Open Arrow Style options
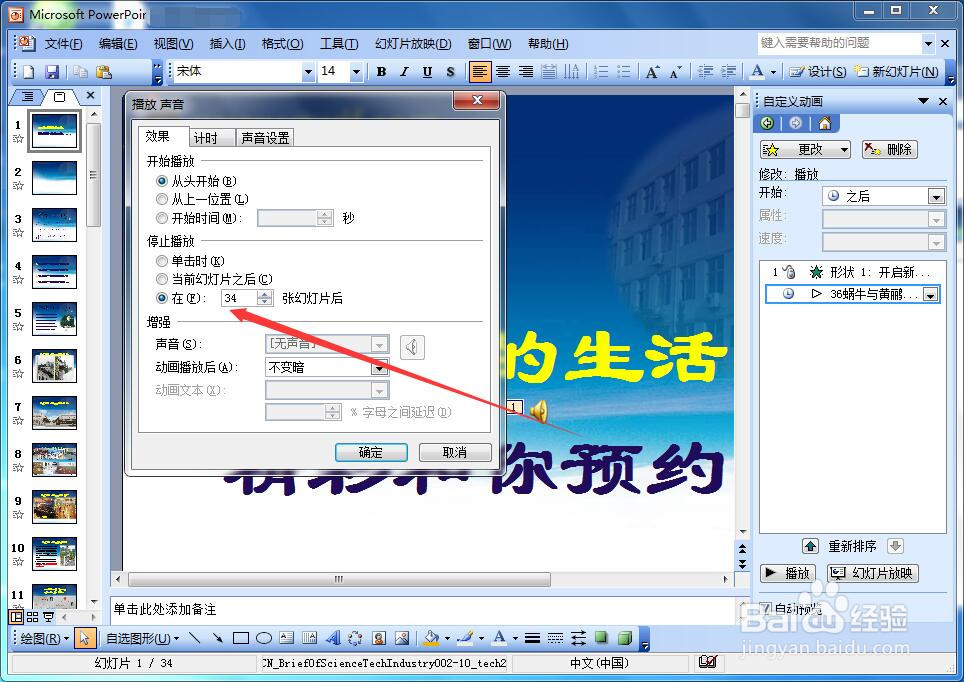Image resolution: width=964 pixels, height=682 pixels. (578, 638)
